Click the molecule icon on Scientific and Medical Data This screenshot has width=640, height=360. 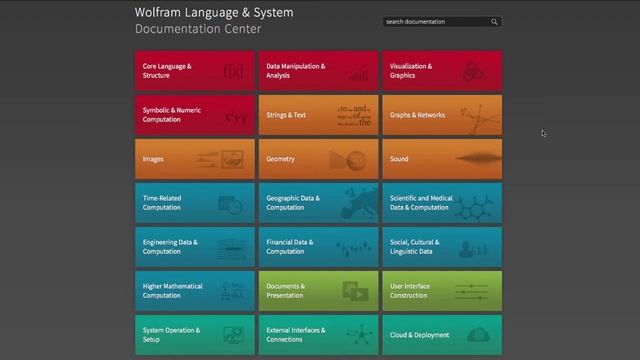coord(474,207)
